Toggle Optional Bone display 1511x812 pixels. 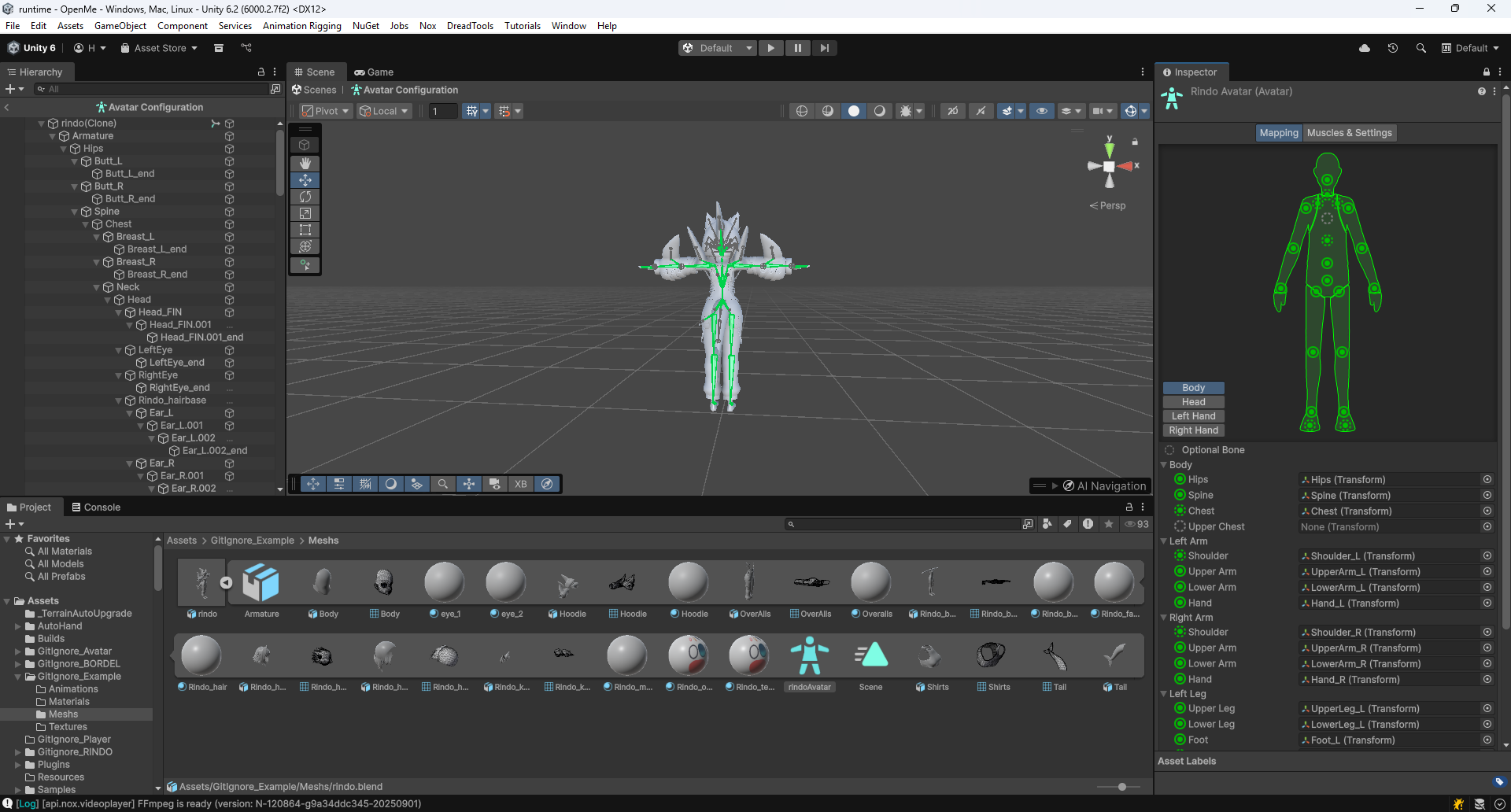point(1169,450)
